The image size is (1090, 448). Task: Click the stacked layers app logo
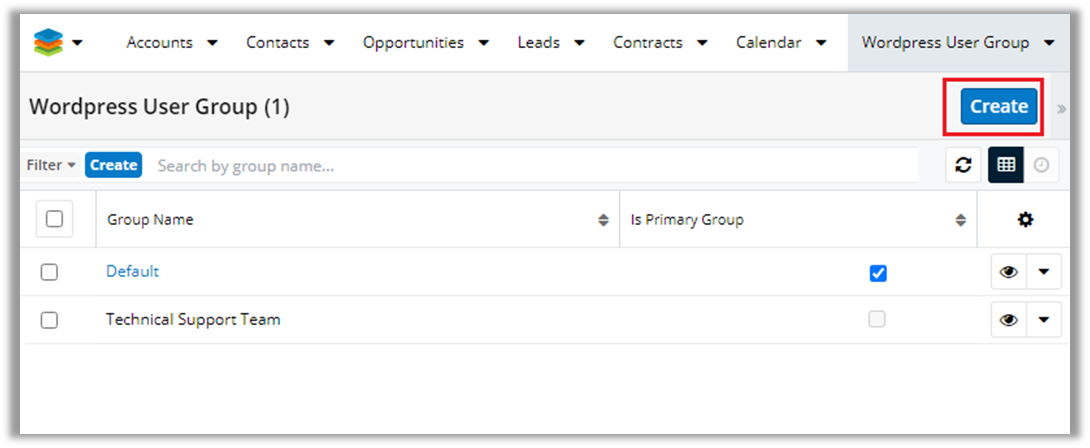(x=47, y=42)
